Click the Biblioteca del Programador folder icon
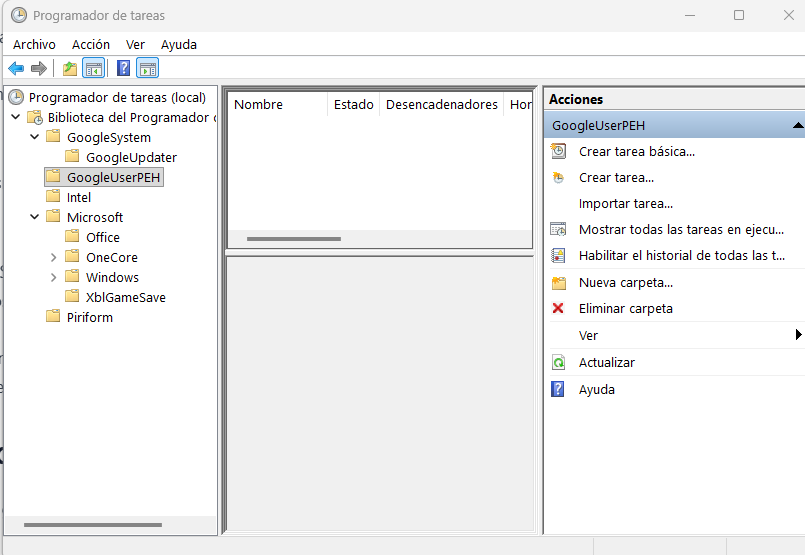 [35, 118]
